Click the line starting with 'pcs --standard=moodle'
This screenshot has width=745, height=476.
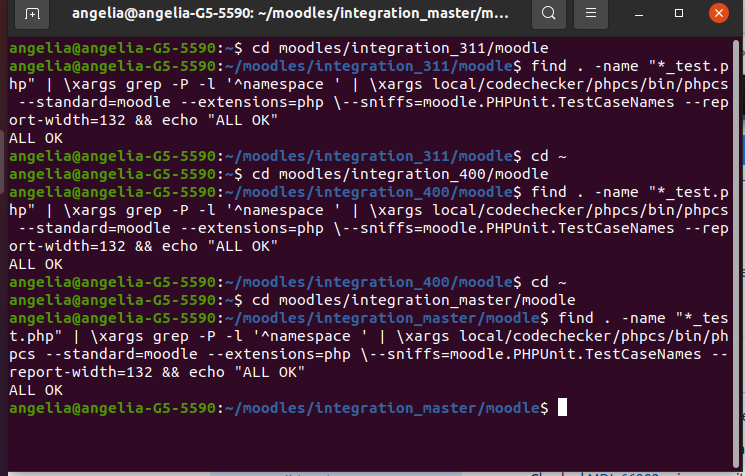[x=369, y=354]
